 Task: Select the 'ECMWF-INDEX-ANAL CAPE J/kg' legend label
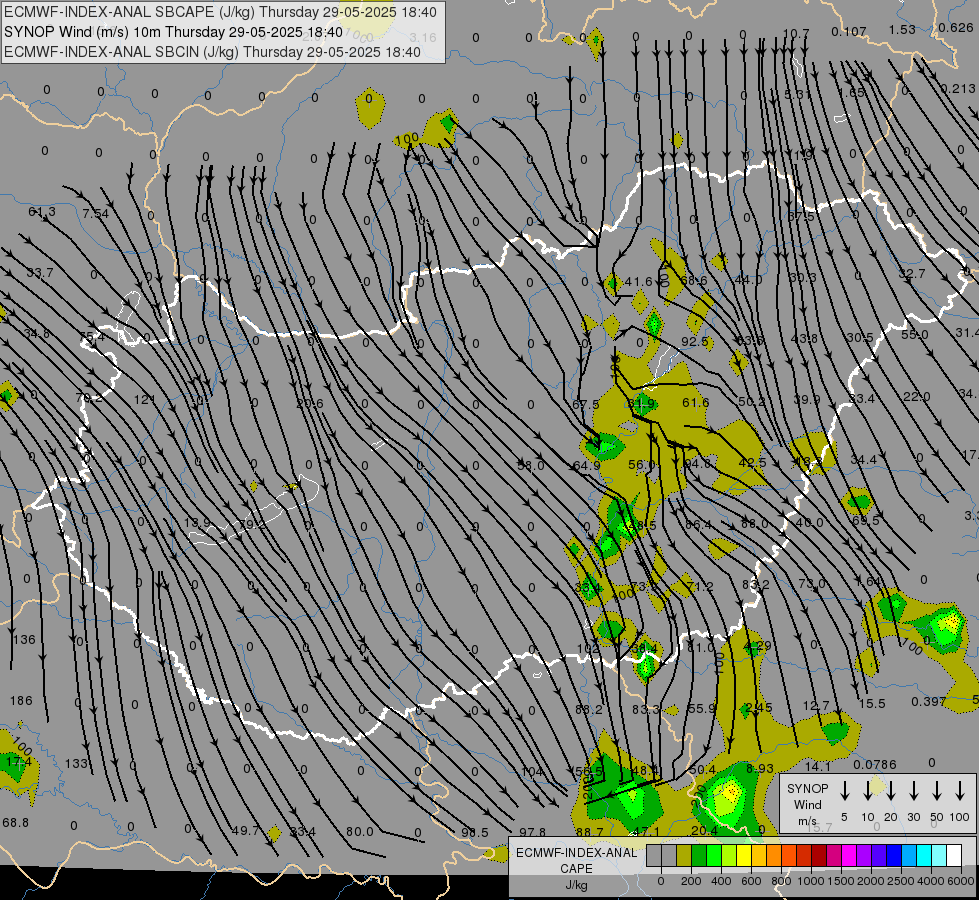(x=576, y=868)
